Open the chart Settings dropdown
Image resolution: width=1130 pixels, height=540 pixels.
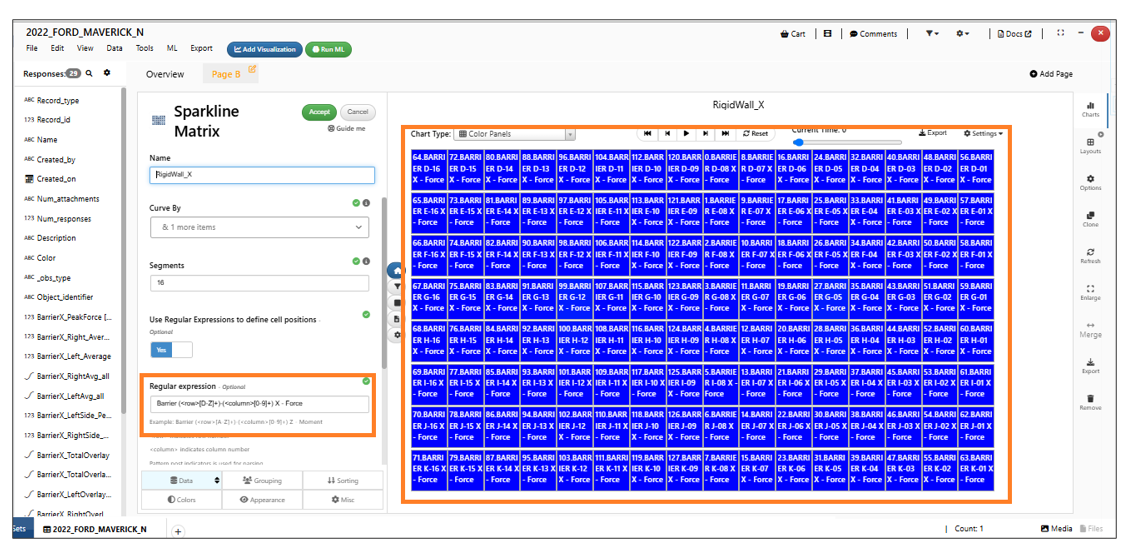coord(983,133)
